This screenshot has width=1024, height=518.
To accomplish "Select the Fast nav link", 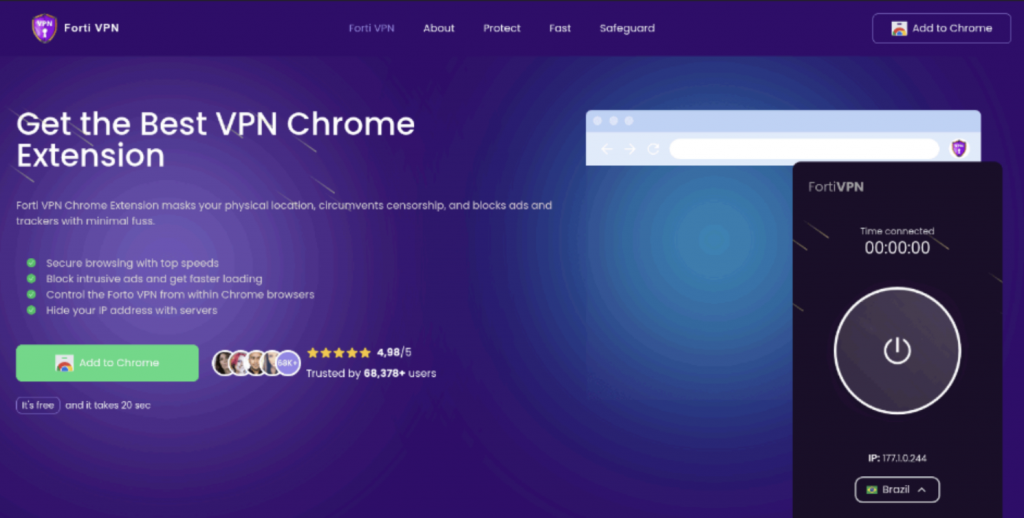I will tap(560, 28).
